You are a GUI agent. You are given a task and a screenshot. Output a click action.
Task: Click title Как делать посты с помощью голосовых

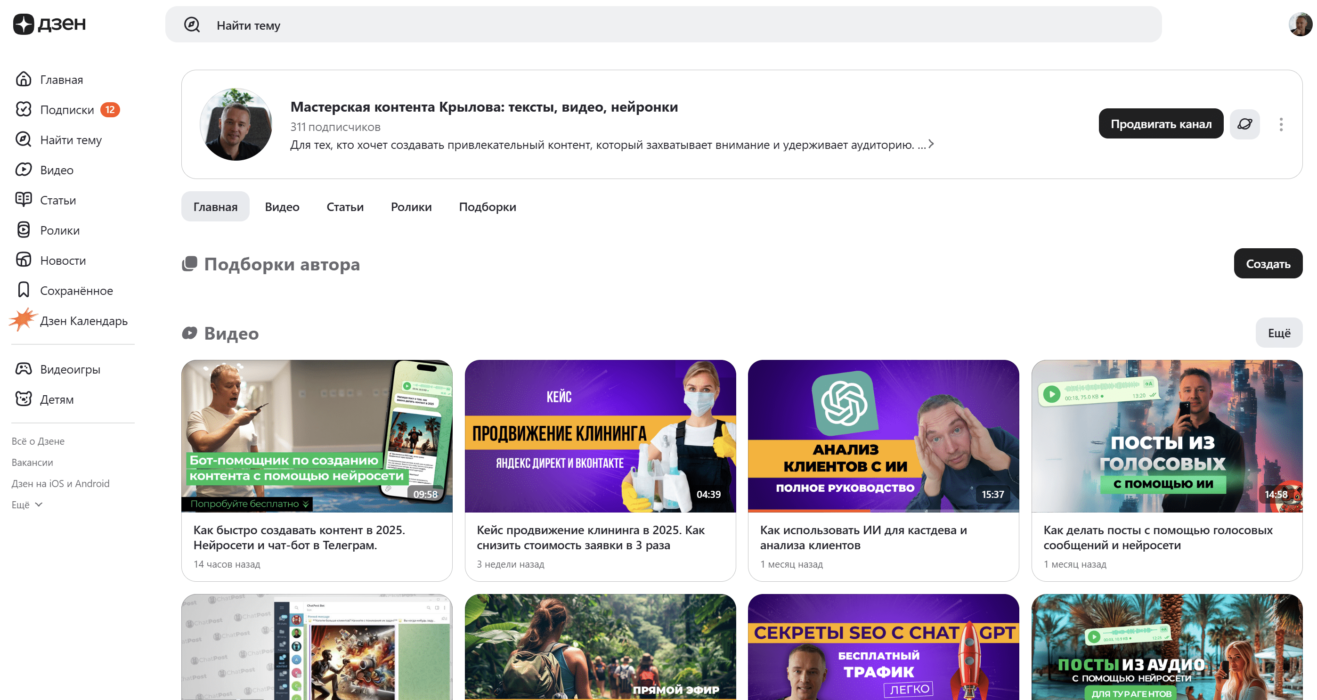pyautogui.click(x=1158, y=538)
